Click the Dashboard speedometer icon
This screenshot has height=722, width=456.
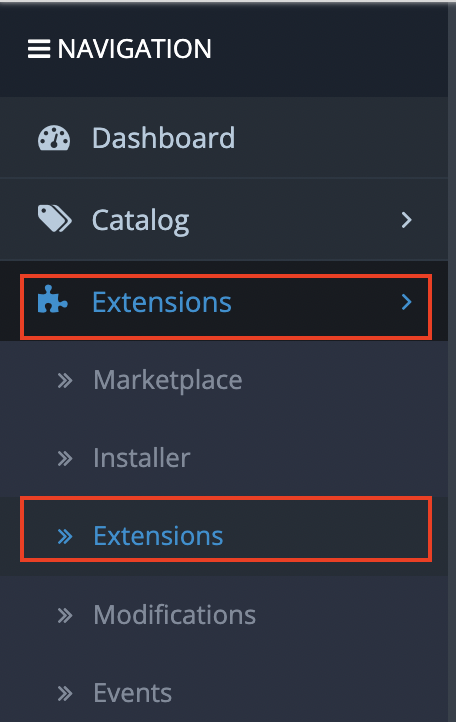coord(54,138)
